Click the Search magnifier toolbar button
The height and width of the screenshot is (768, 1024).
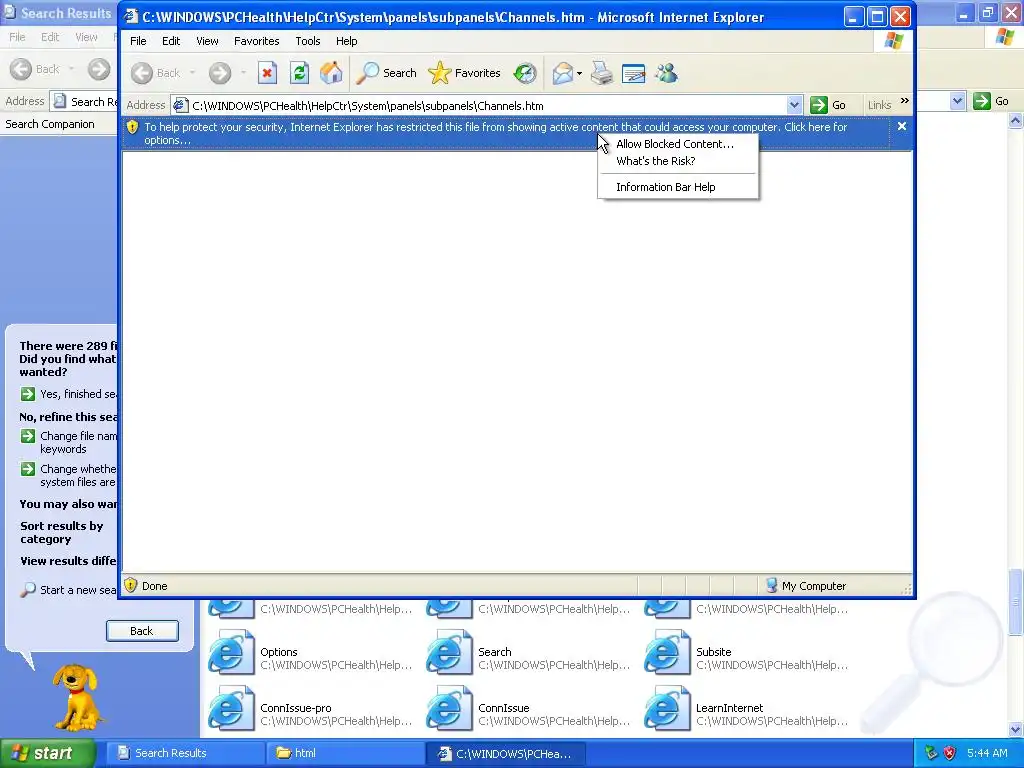[x=387, y=73]
